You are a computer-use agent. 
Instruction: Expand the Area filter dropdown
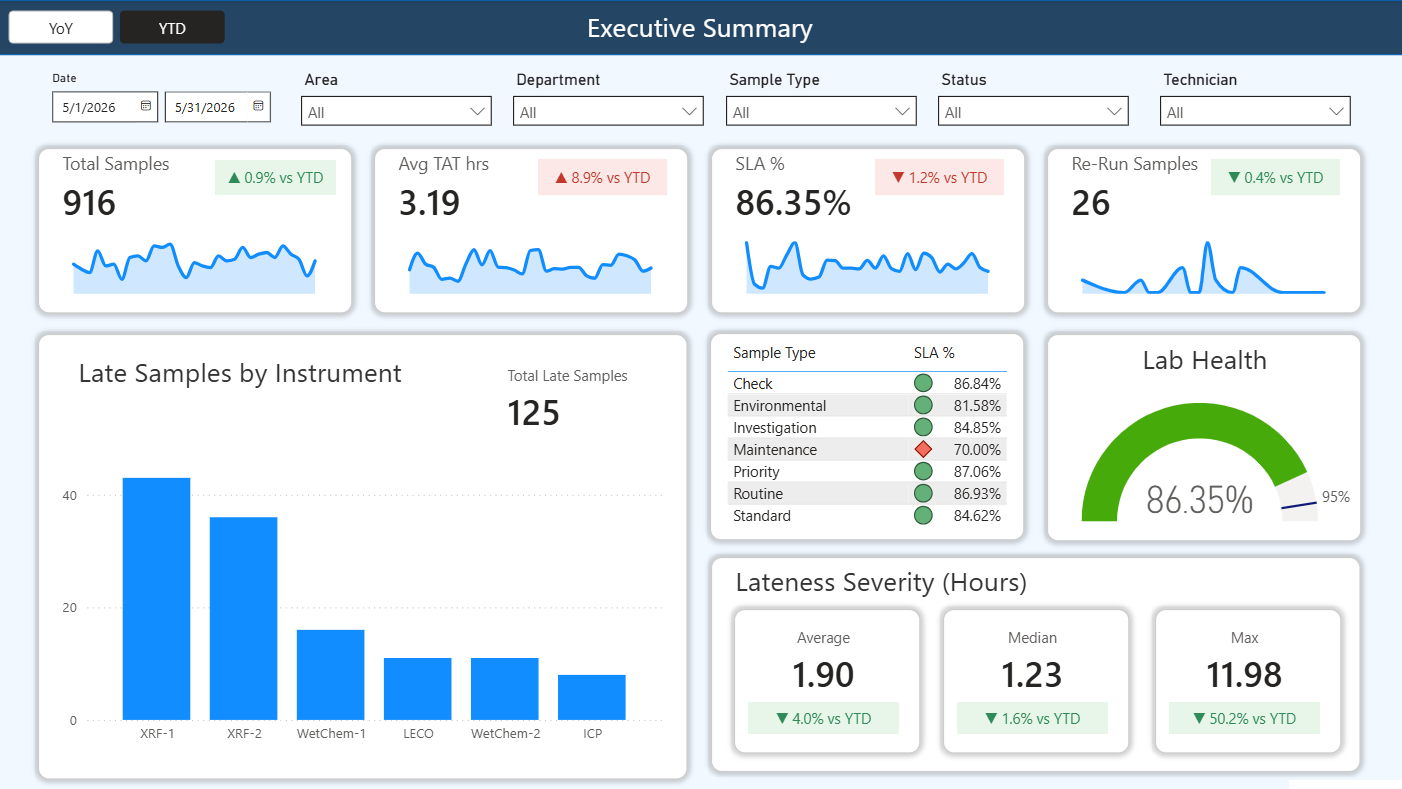pos(396,111)
